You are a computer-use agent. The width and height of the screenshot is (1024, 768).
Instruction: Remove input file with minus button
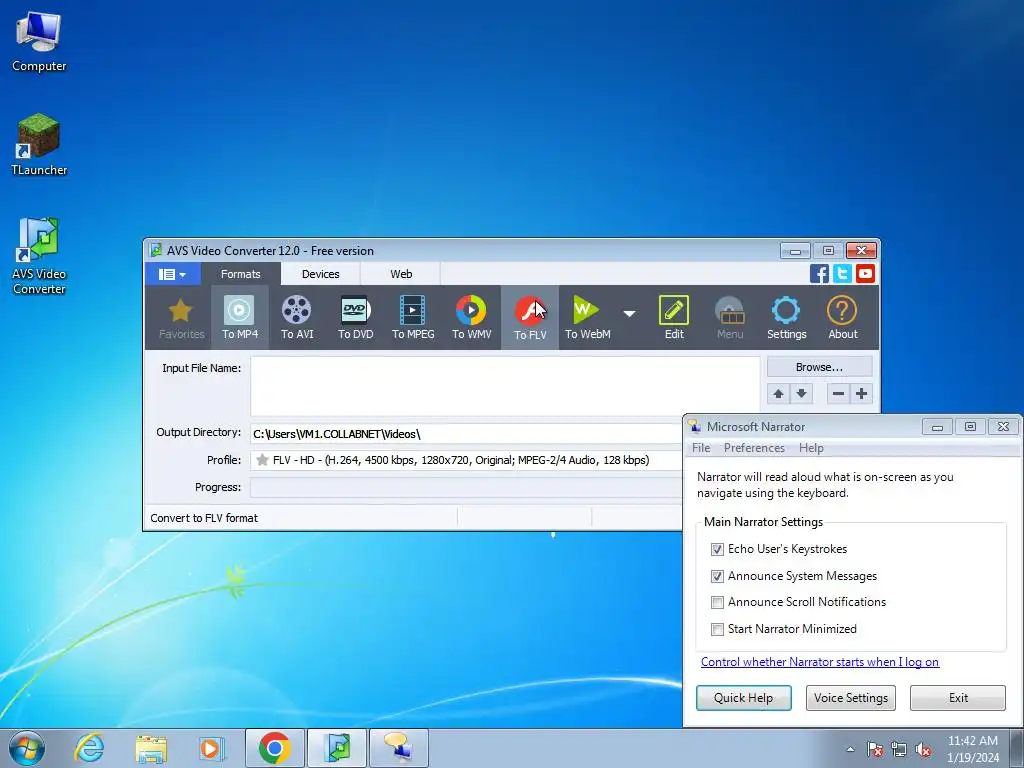click(839, 394)
